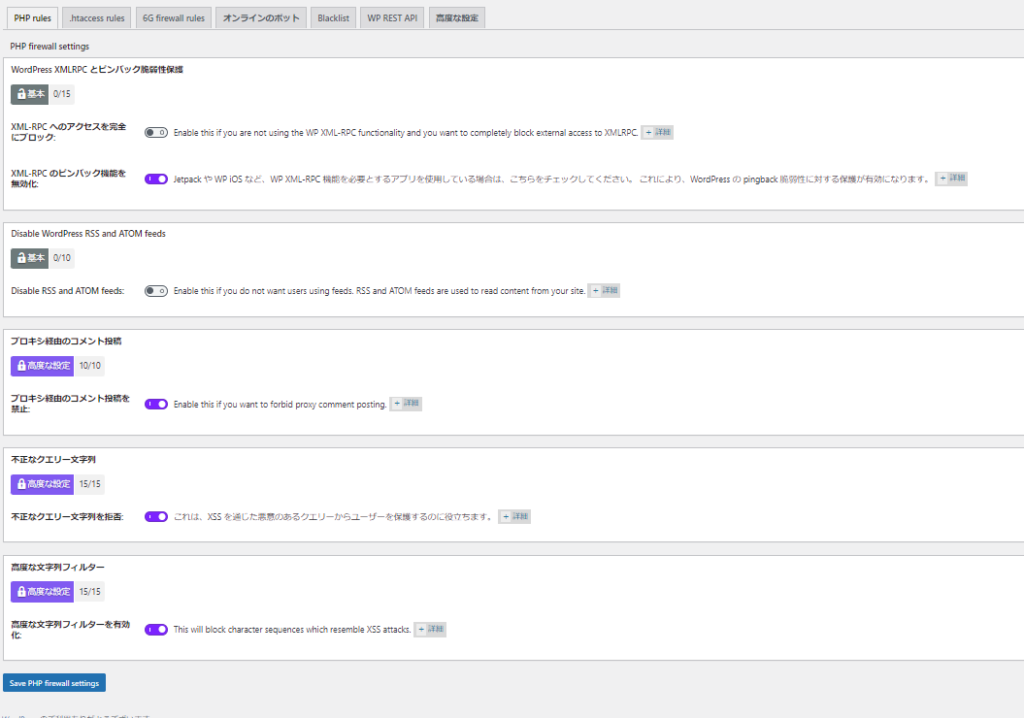Image resolution: width=1024 pixels, height=718 pixels.
Task: Click 高度な設定 badge in 不正なクエリー文字列 section
Action: click(42, 484)
